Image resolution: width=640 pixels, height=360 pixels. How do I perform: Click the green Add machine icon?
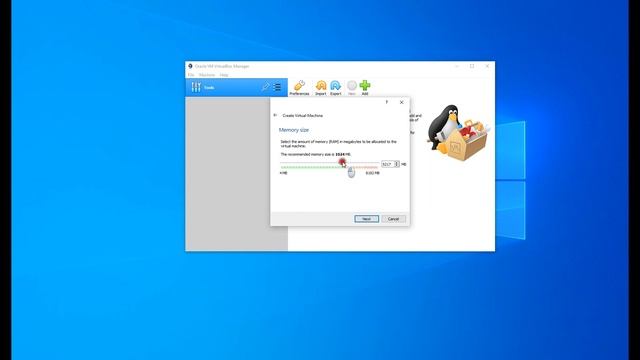click(365, 88)
